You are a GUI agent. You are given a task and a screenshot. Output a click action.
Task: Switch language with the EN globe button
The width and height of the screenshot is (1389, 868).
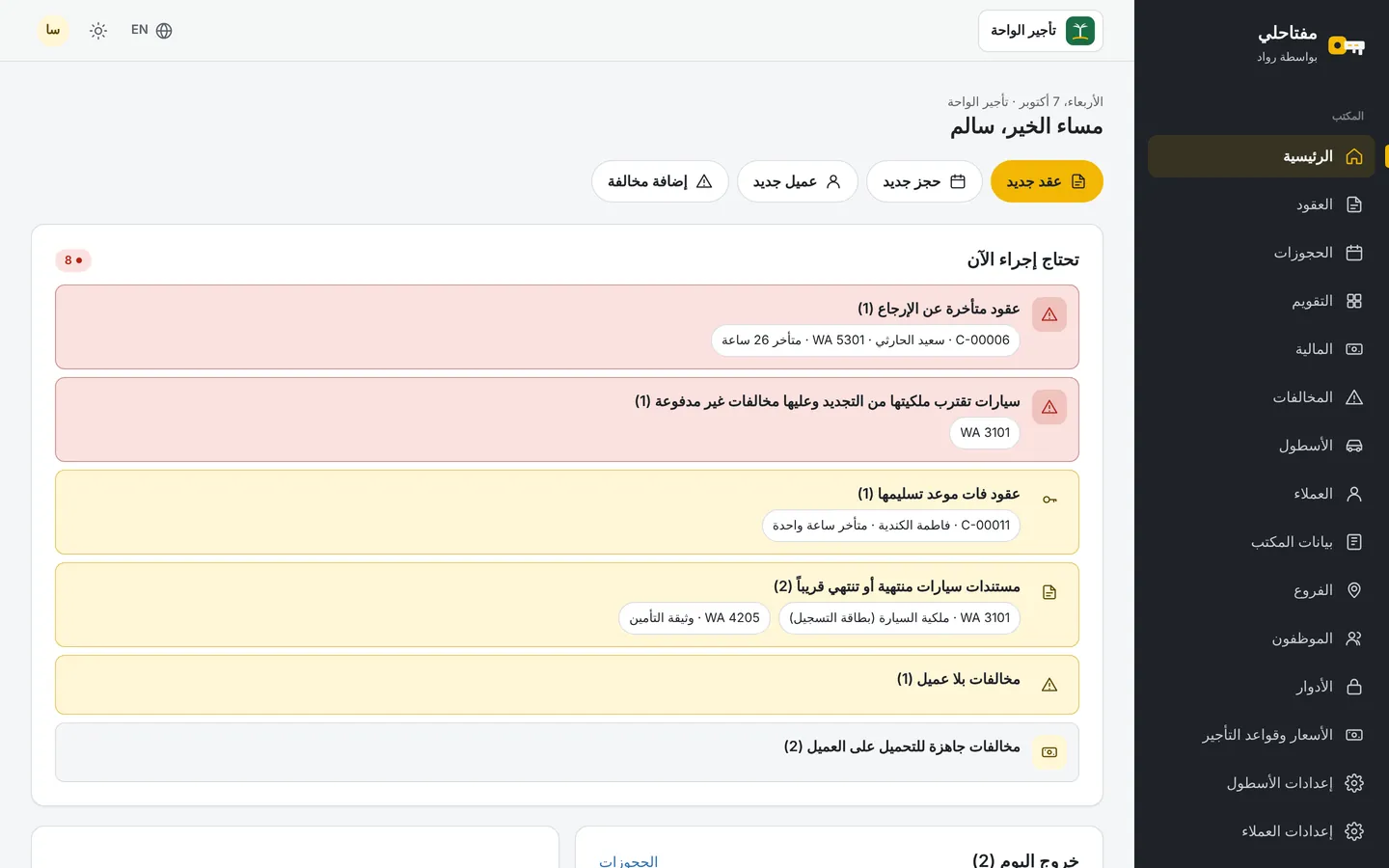pos(151,31)
